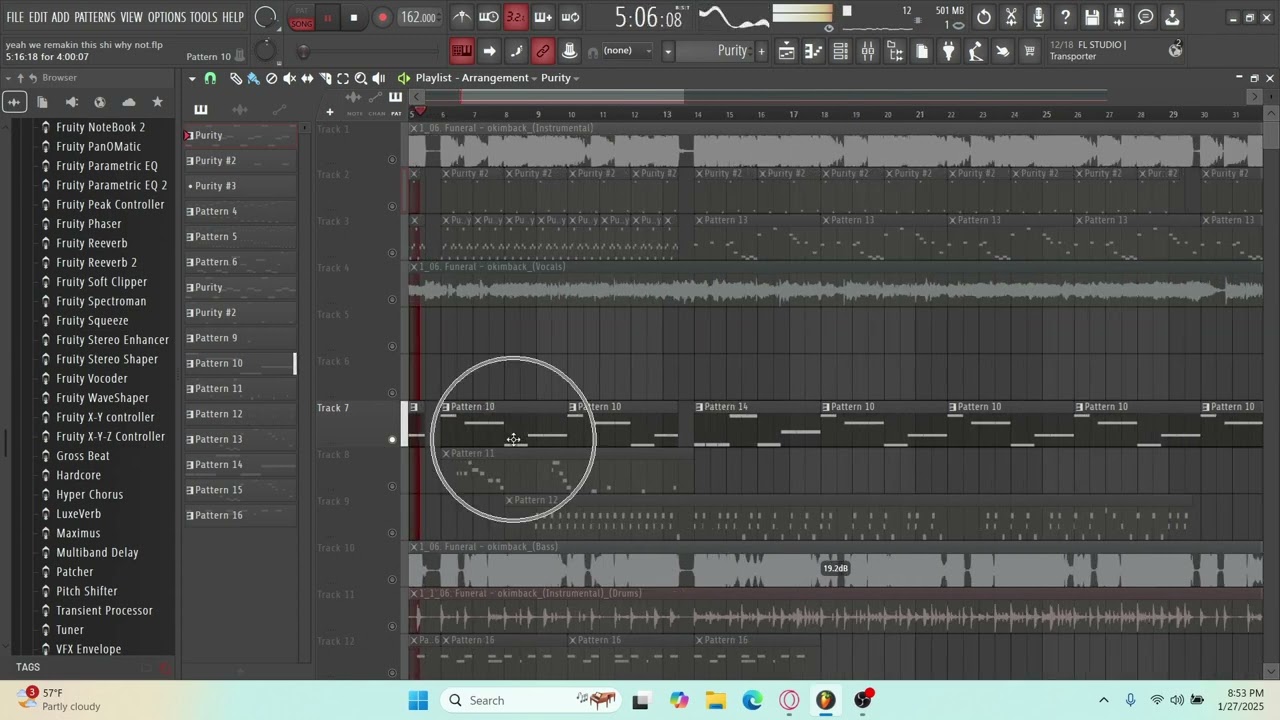Open the Playlist view from main toolbar

click(x=787, y=51)
